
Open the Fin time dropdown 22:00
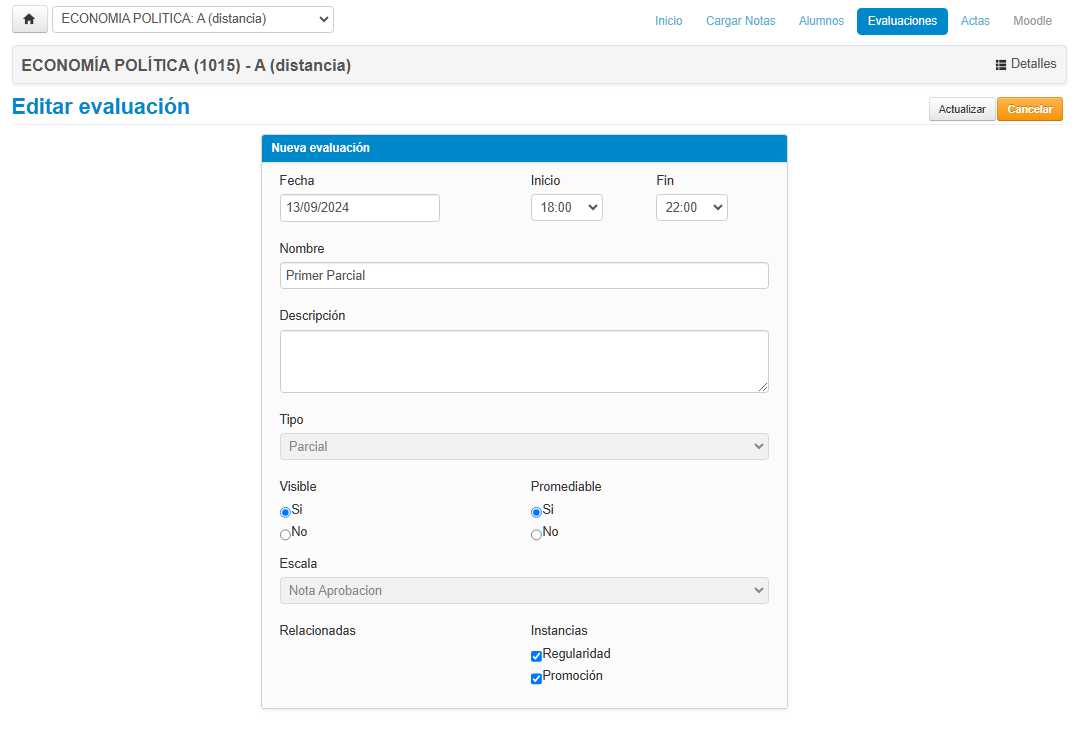691,208
